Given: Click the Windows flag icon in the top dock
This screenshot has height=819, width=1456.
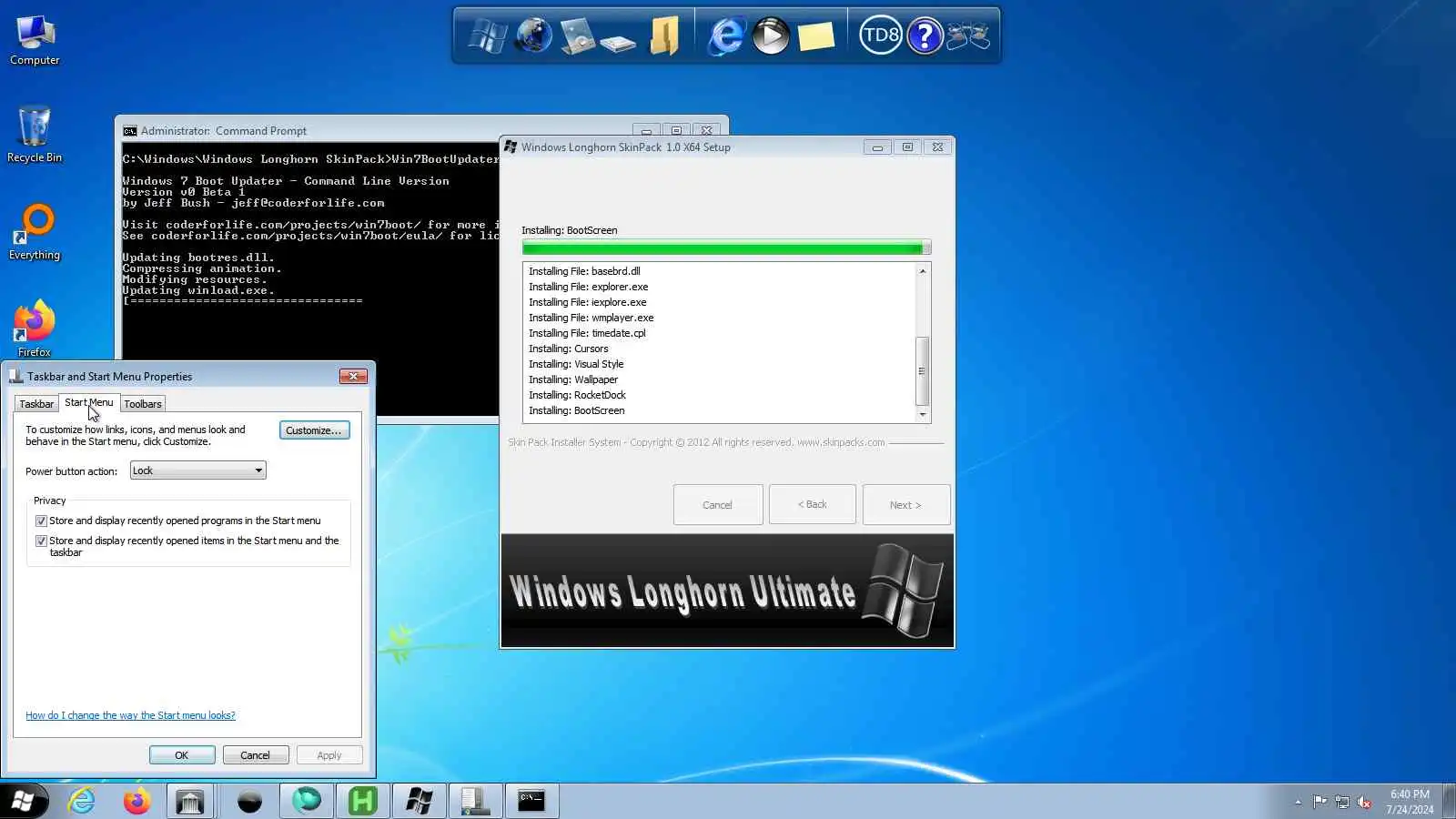Looking at the screenshot, I should 487,35.
